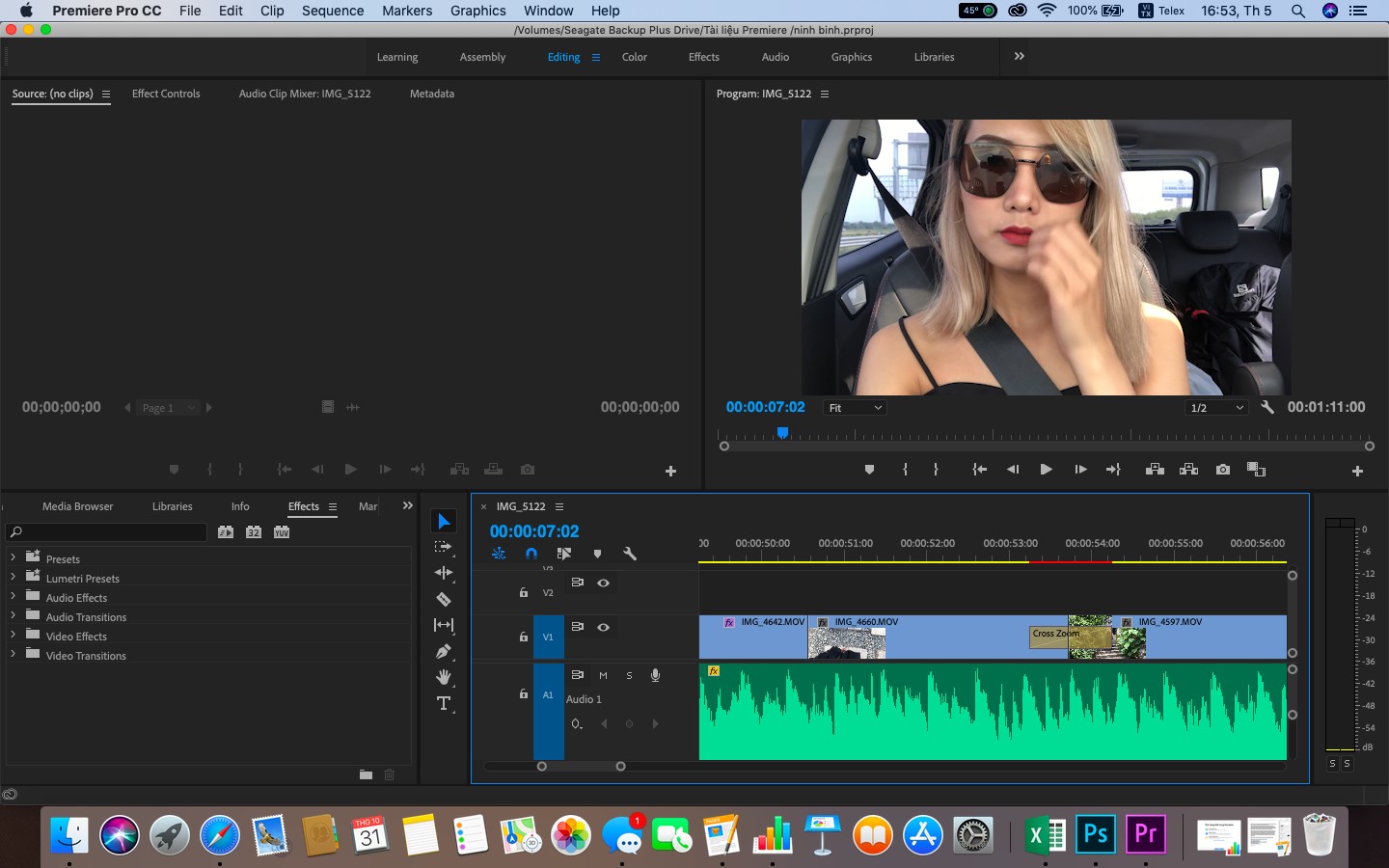
Task: Click the Effects panel search field
Action: [x=106, y=531]
